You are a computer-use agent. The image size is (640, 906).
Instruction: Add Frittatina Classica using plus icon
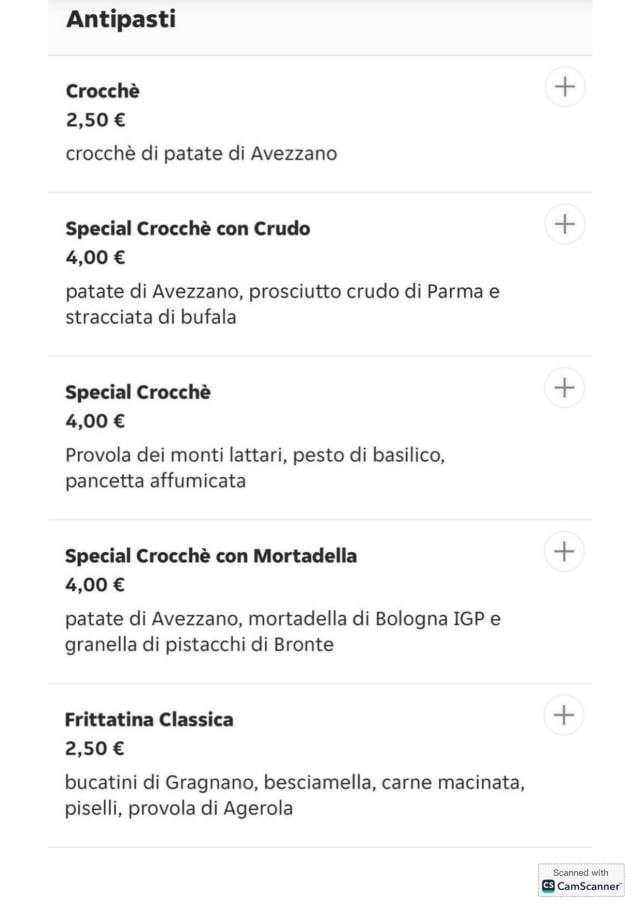click(x=564, y=715)
